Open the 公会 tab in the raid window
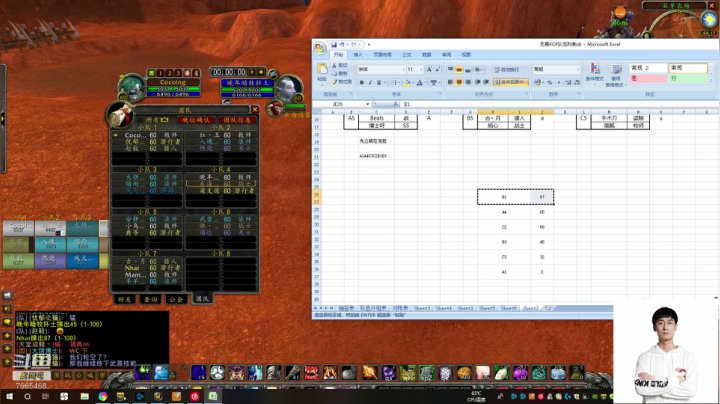The height and width of the screenshot is (404, 720). [x=176, y=299]
